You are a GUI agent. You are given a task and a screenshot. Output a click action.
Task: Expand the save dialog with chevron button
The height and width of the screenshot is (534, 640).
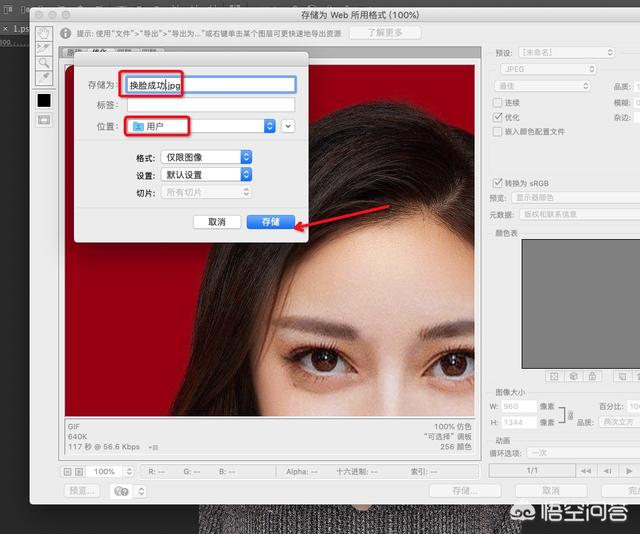click(x=288, y=126)
